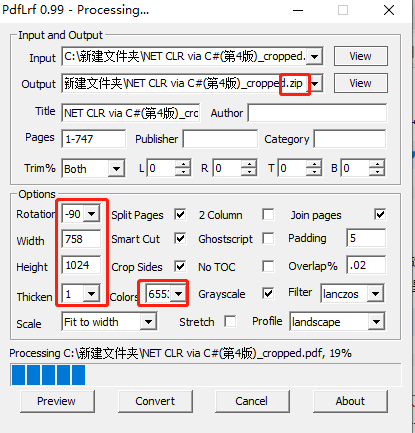Click the Title text field
The height and width of the screenshot is (433, 415).
click(x=131, y=113)
